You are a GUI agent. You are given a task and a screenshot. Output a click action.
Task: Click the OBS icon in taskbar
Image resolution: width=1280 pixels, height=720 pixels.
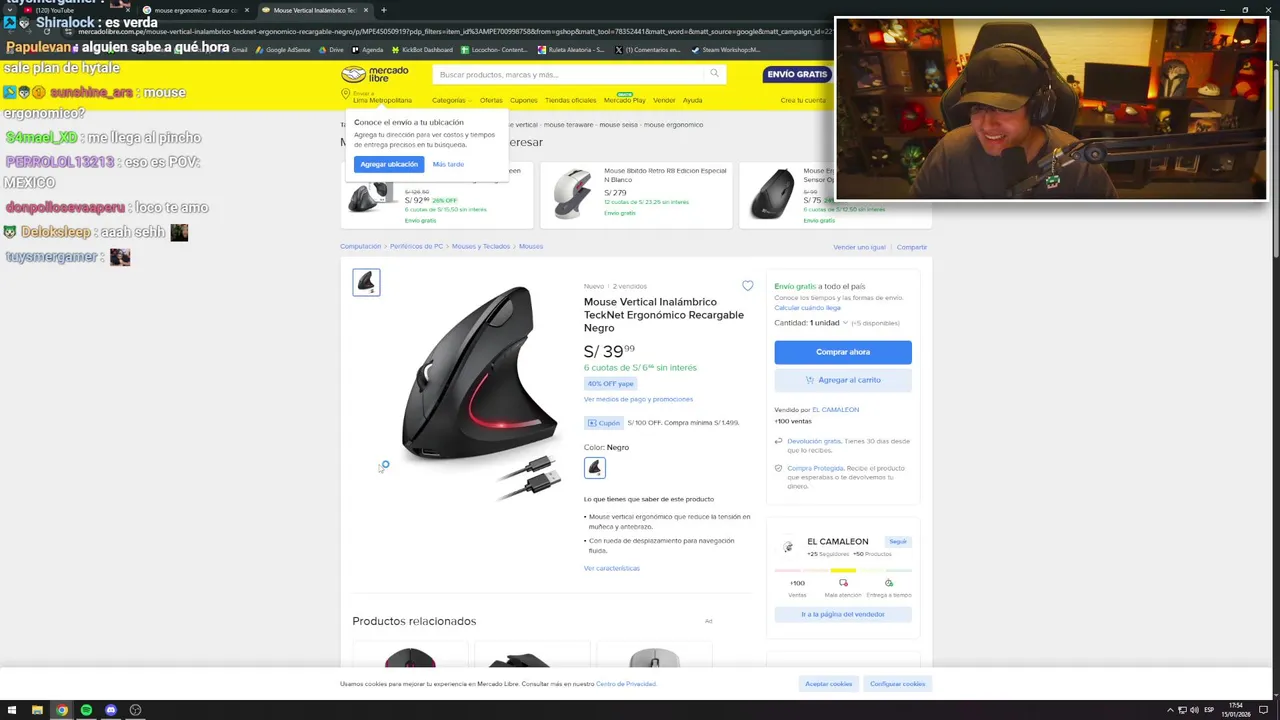pos(135,710)
